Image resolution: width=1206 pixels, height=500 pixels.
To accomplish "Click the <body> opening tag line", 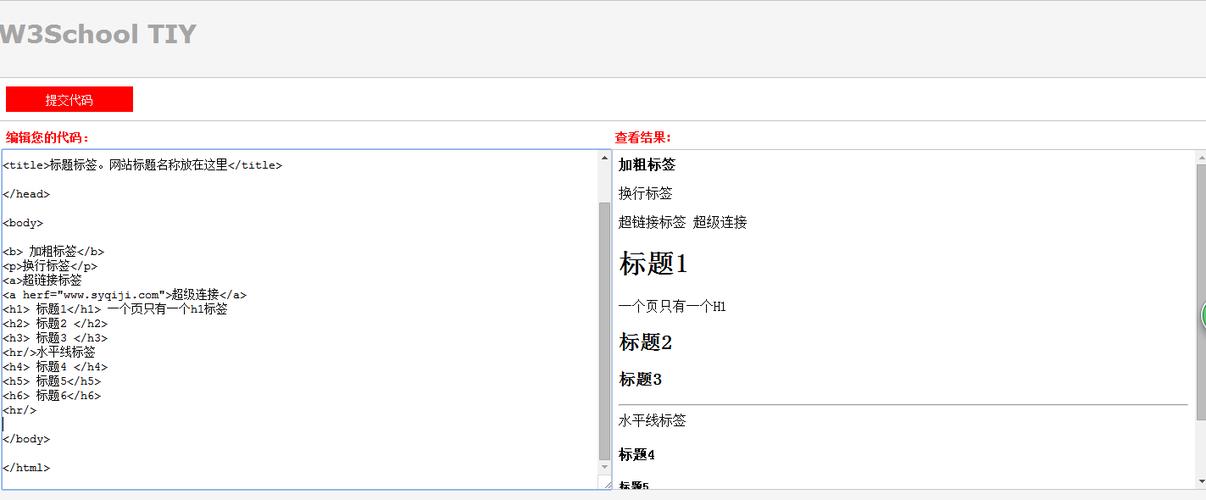I will point(23,223).
